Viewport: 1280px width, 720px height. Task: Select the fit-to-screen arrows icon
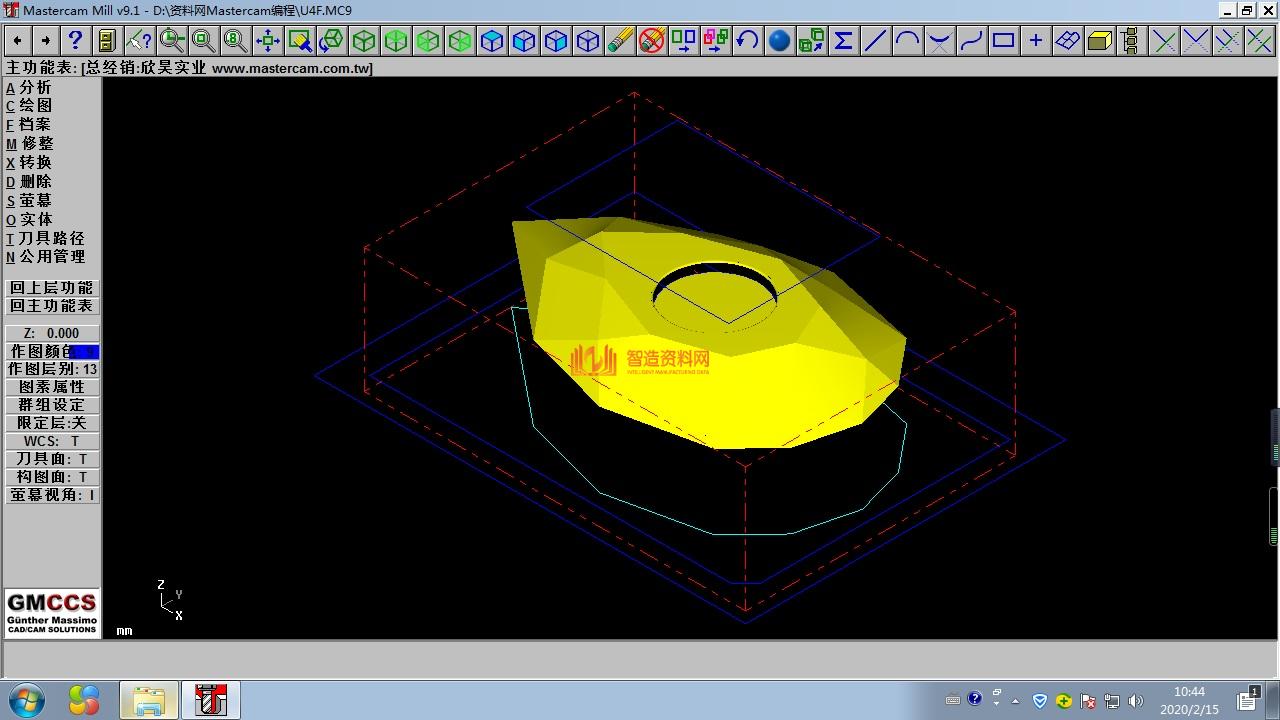(267, 40)
